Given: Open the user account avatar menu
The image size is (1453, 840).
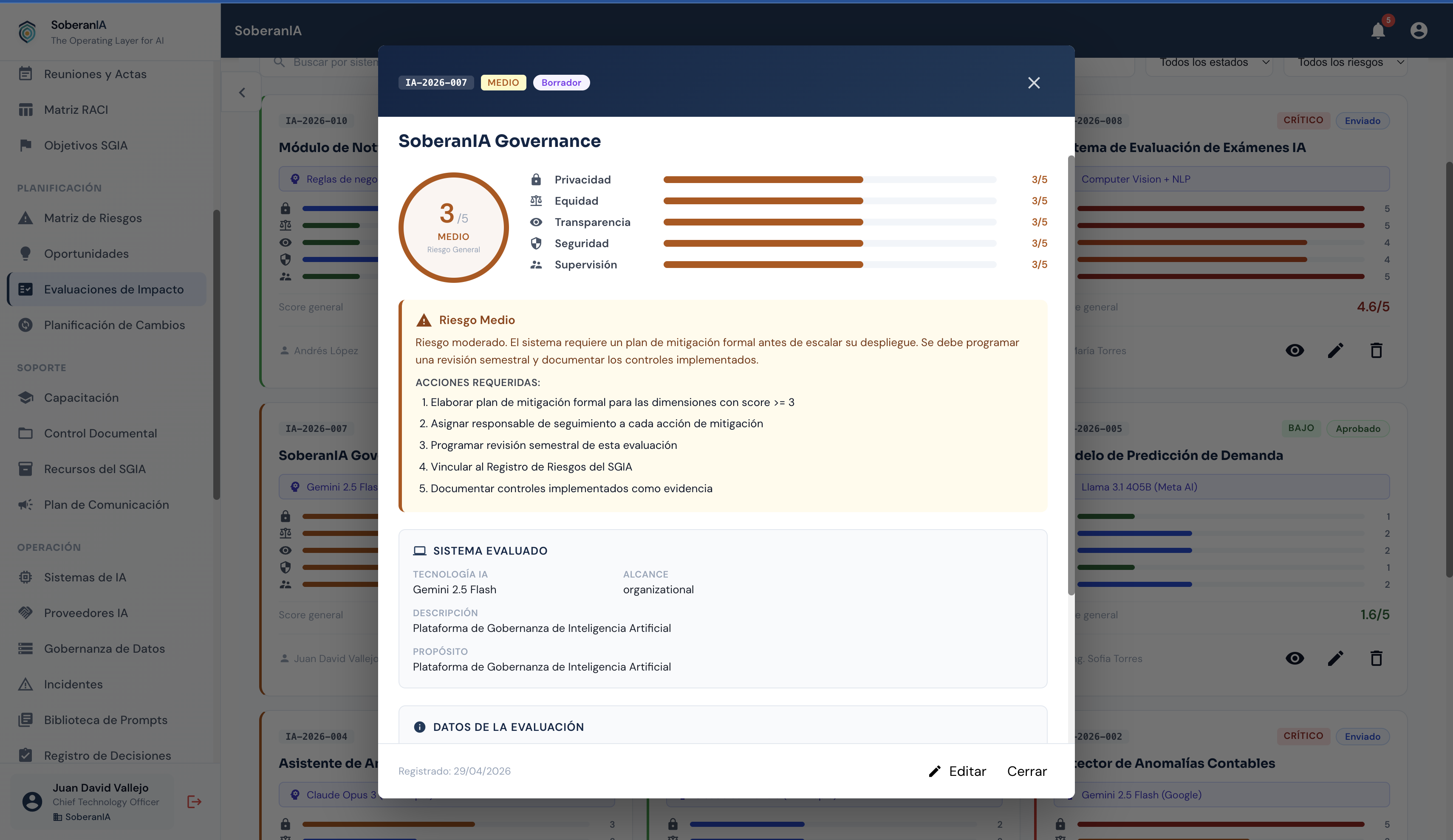Looking at the screenshot, I should [1419, 30].
